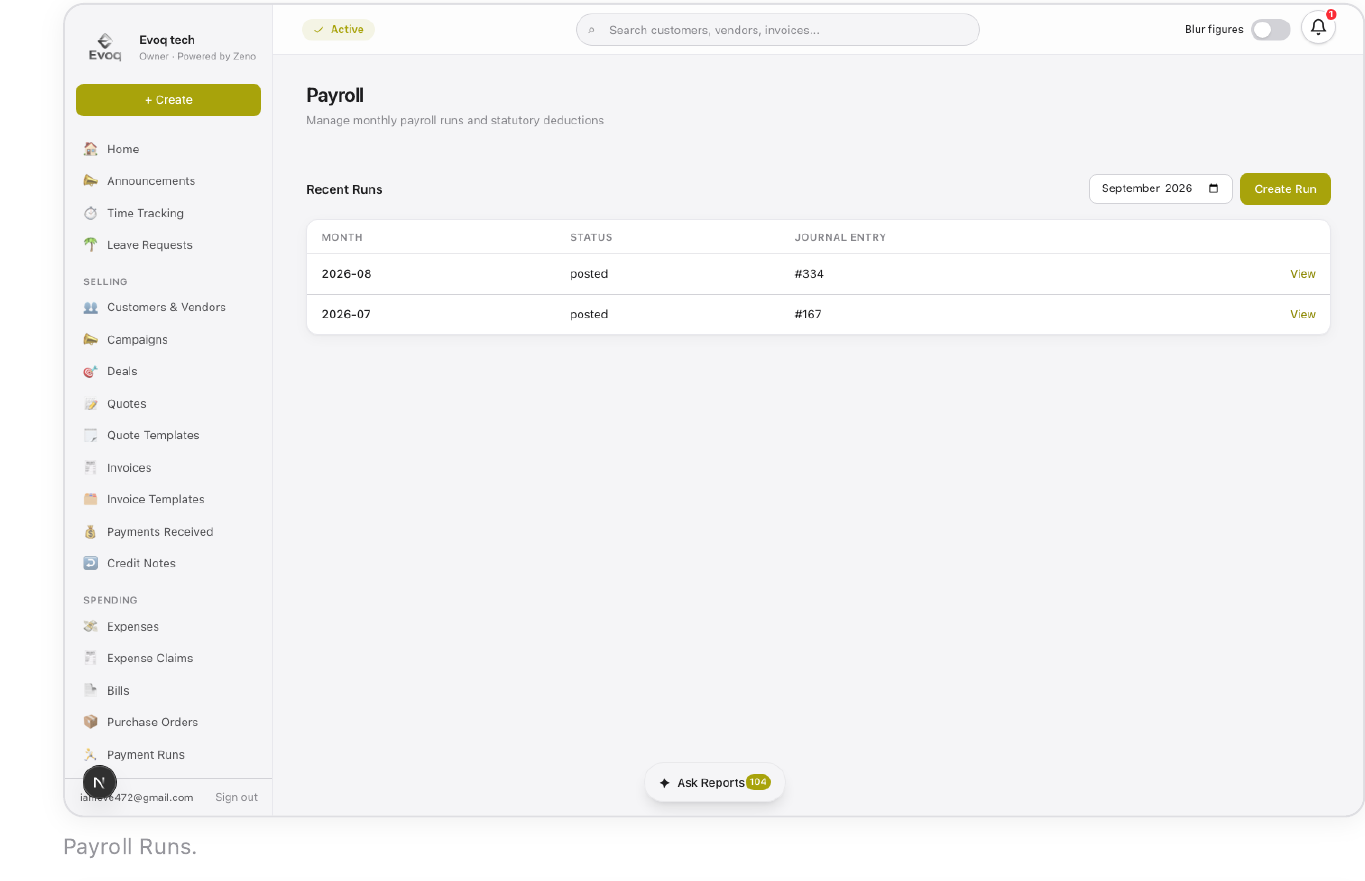Screen dimensions: 1365x881
Task: Click Sign out
Action: pos(236,797)
